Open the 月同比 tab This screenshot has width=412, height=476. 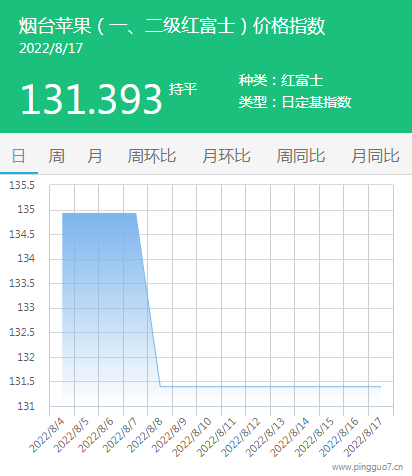(375, 156)
